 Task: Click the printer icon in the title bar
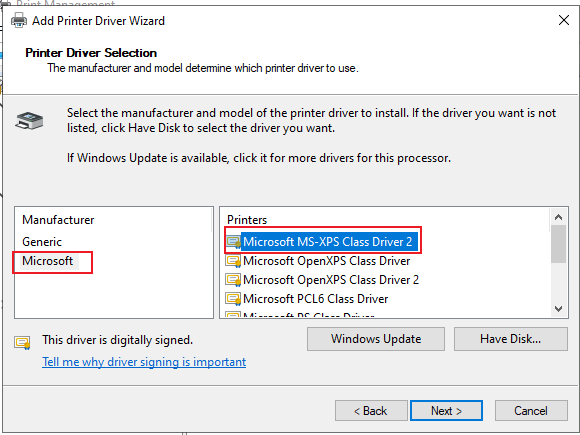coord(19,20)
